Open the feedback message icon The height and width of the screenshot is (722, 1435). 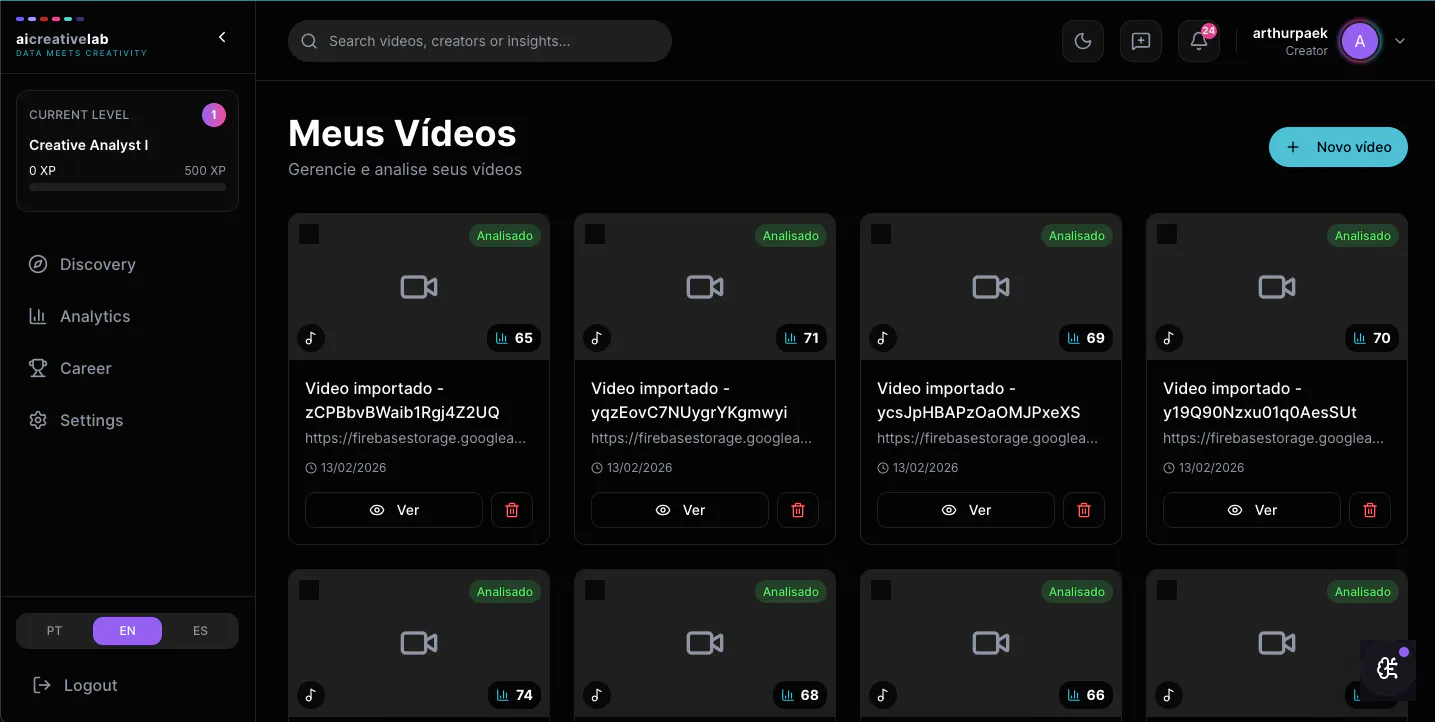coord(1141,41)
